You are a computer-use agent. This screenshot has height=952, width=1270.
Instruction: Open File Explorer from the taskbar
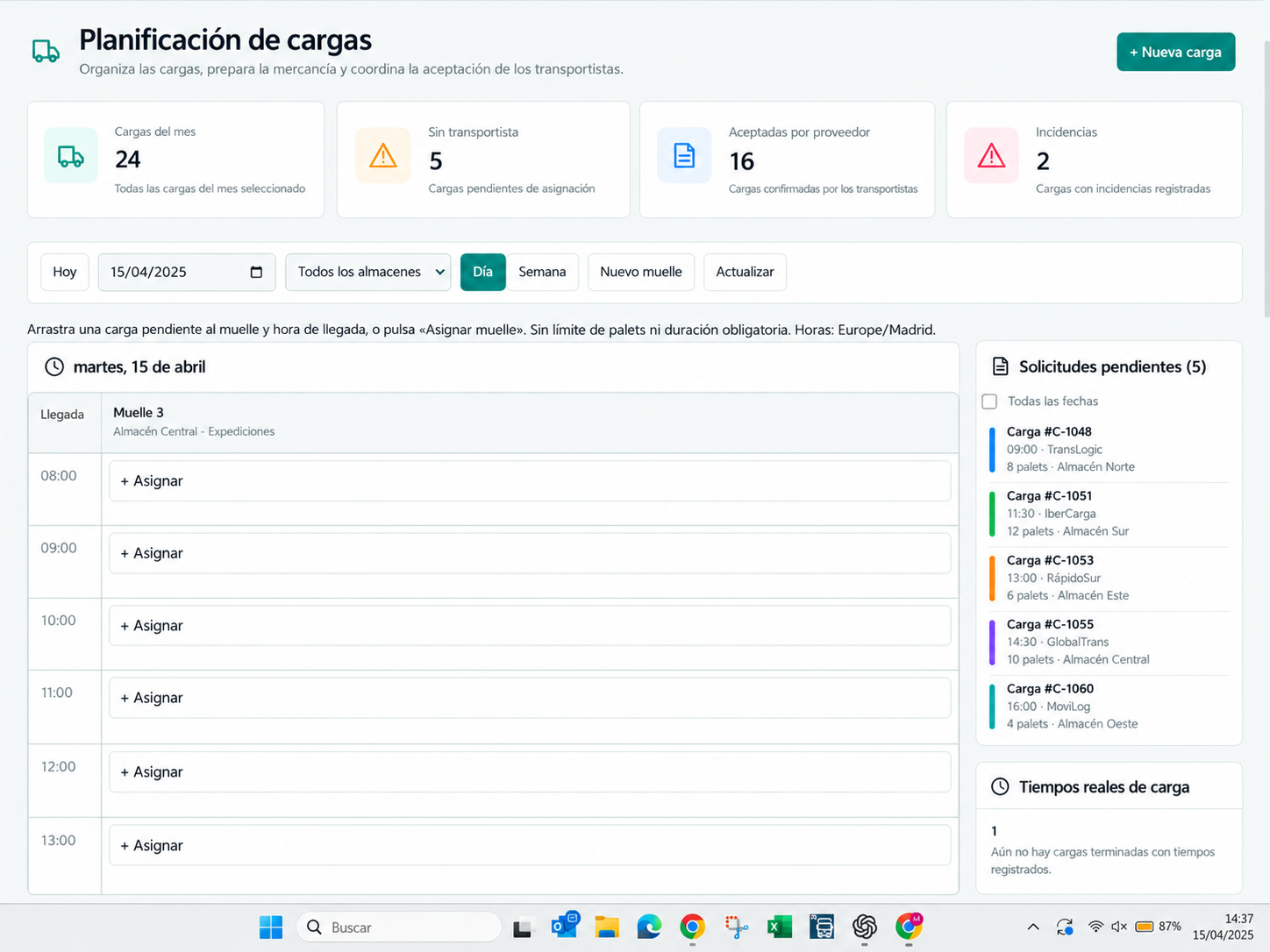[x=607, y=927]
